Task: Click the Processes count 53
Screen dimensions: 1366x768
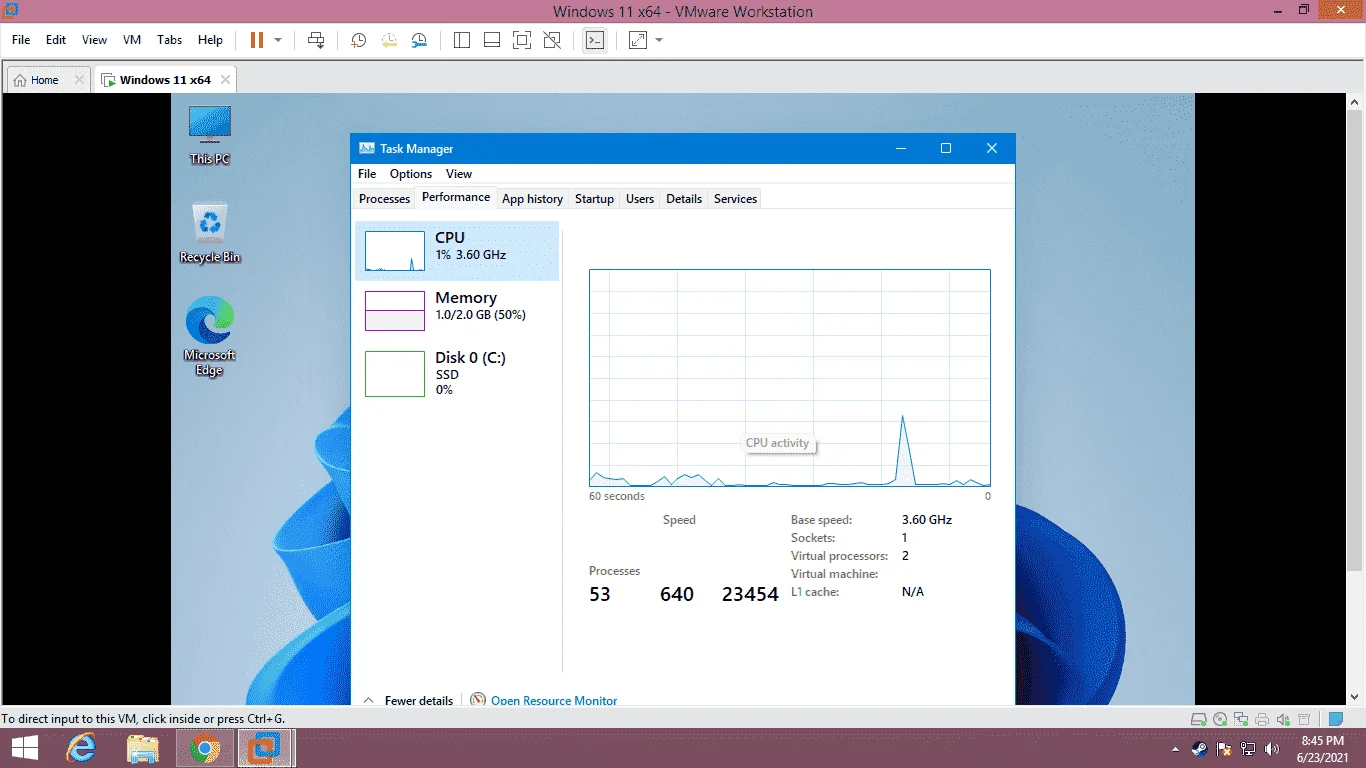Action: coord(600,594)
